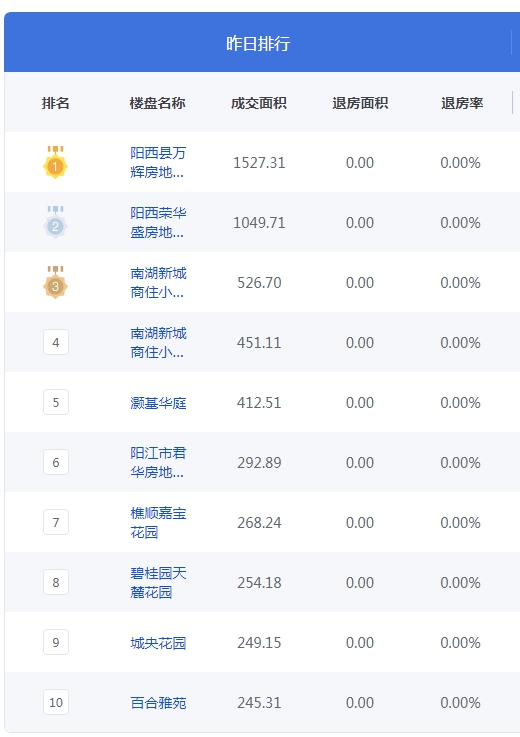Click the 退房面积 column header

click(360, 103)
